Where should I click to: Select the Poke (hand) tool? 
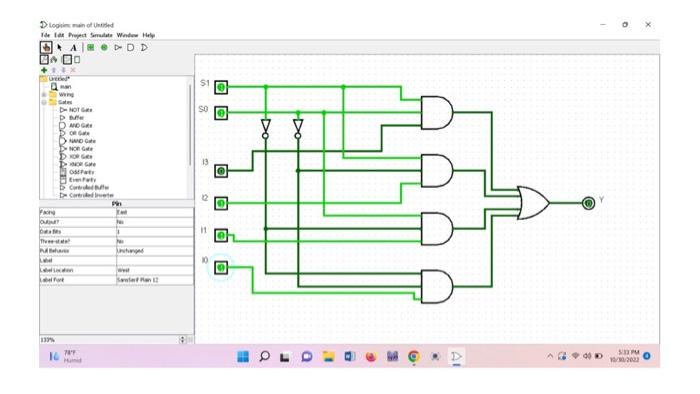pos(46,47)
